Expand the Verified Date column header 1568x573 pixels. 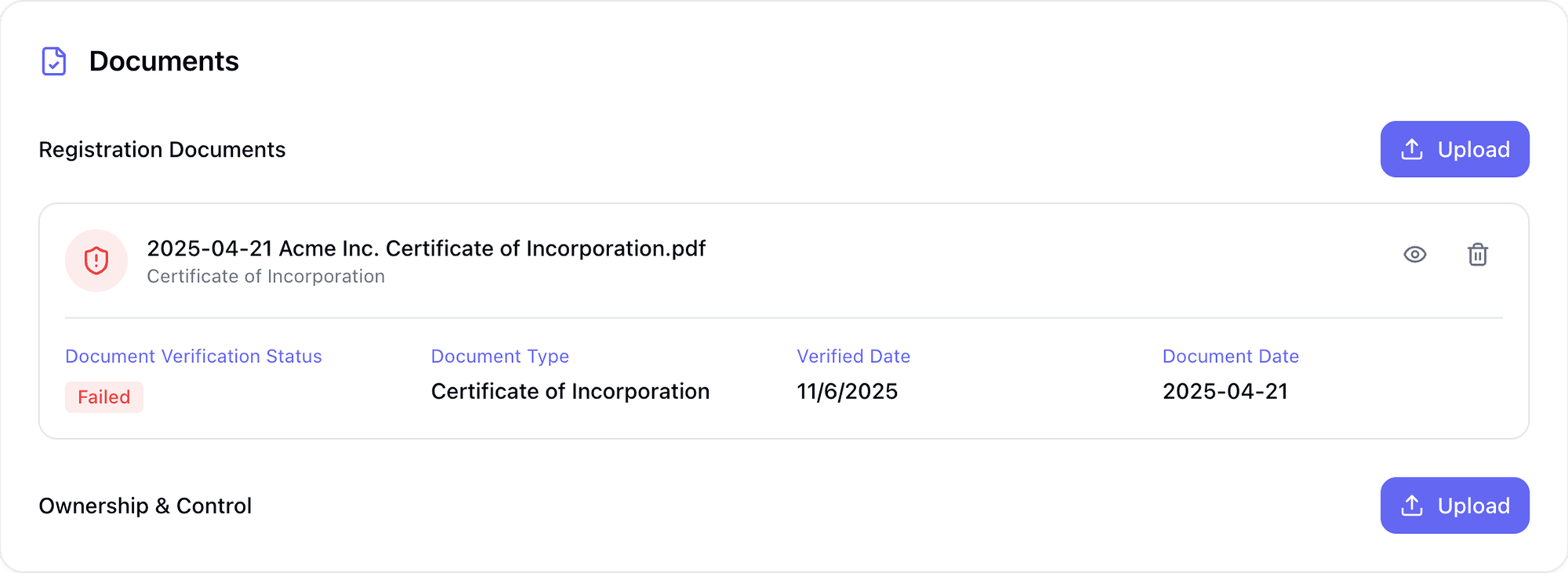tap(853, 356)
